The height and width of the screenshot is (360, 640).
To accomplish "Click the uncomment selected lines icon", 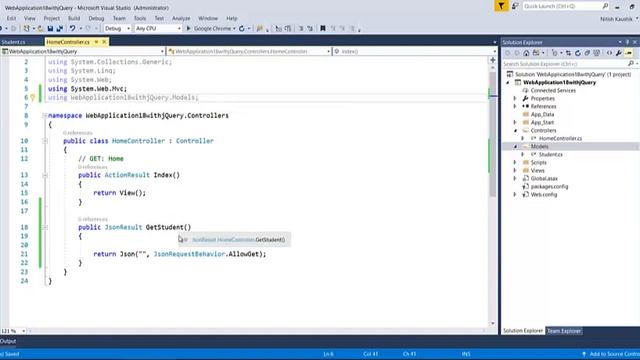I will tap(310, 29).
